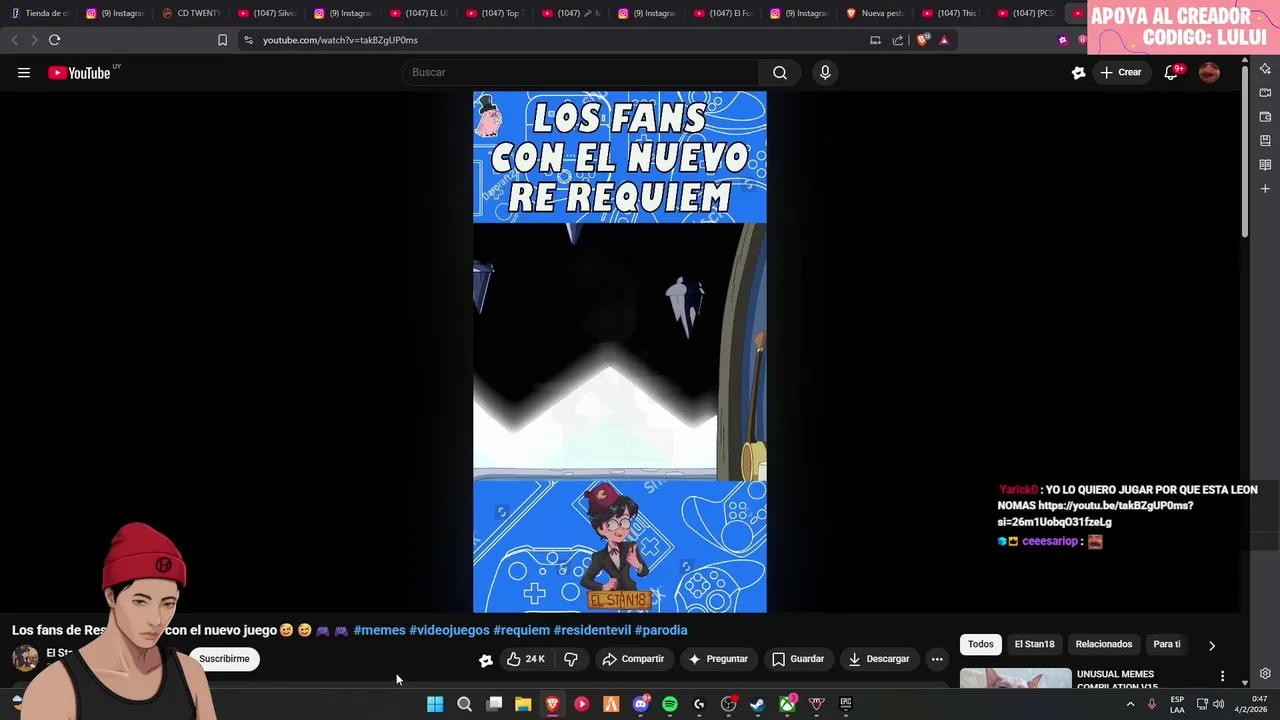Open Brave sidebar reading list icon
Screen dimensions: 1280x720
click(x=1265, y=165)
